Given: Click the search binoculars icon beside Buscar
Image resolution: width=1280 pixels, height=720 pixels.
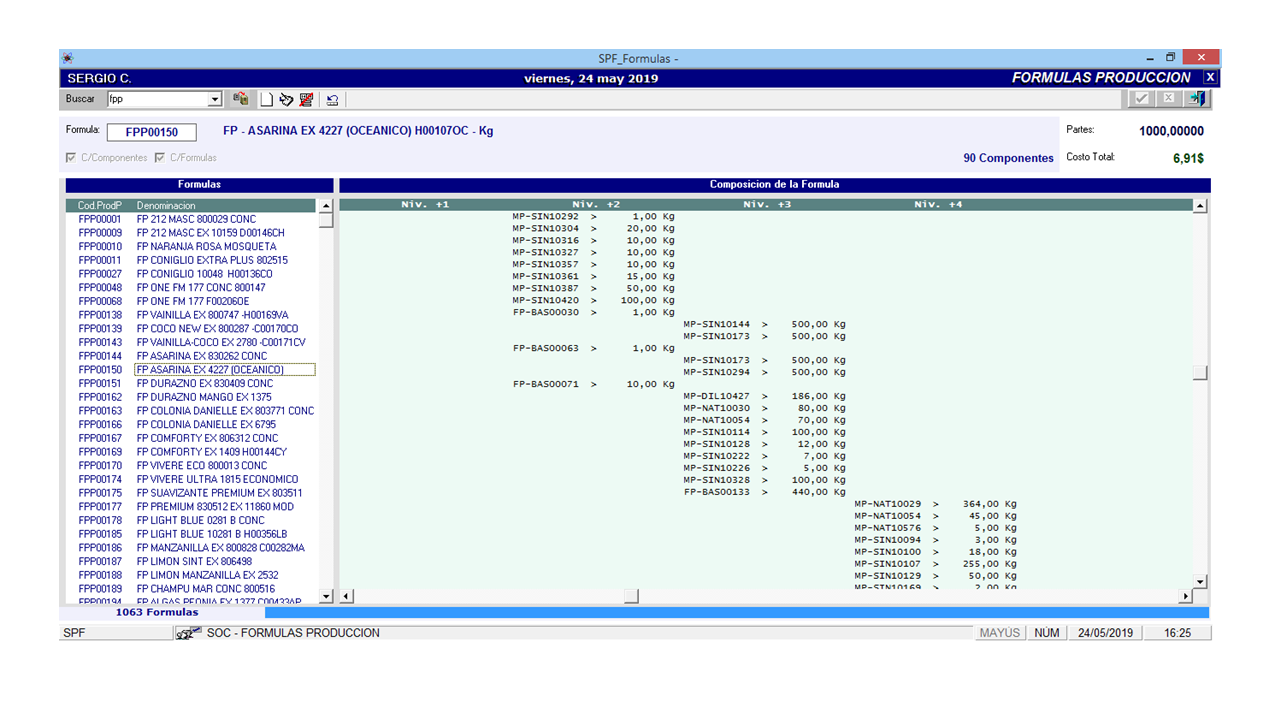Looking at the screenshot, I should [x=241, y=99].
